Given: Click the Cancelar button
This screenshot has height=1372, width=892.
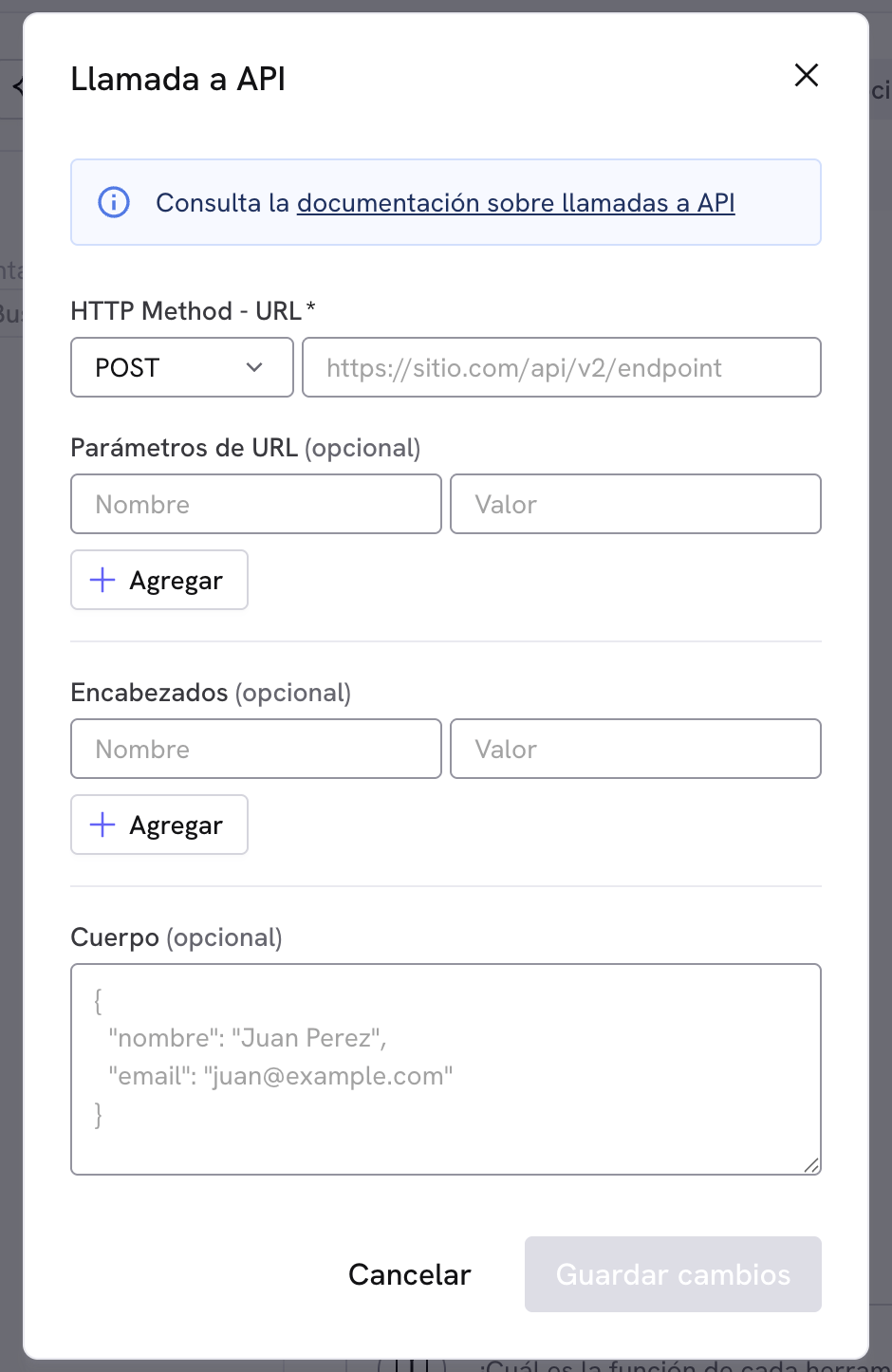Looking at the screenshot, I should coord(409,1274).
